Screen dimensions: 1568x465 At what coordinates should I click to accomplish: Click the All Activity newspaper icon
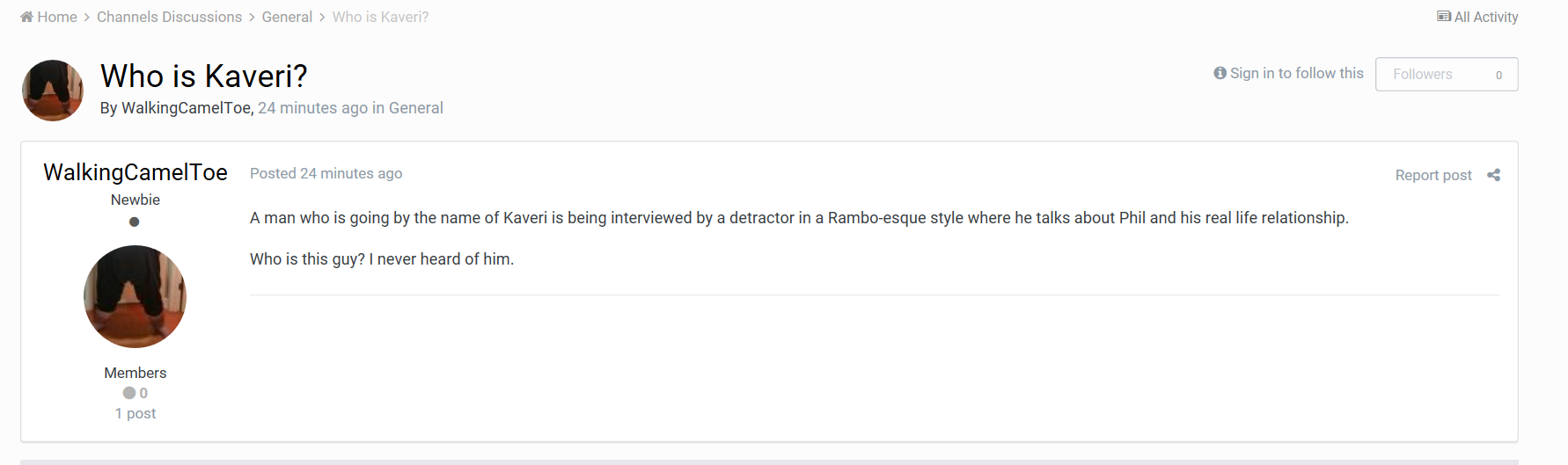[1444, 16]
